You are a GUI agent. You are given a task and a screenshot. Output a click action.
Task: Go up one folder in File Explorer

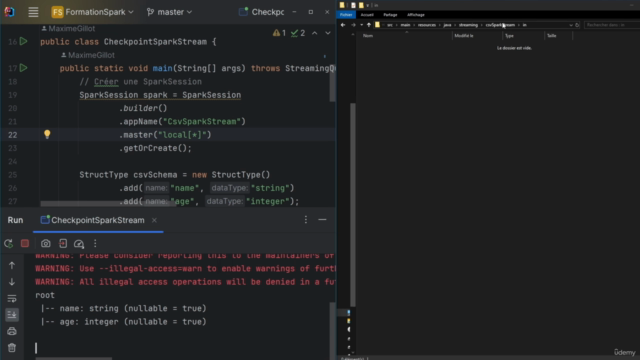click(x=369, y=25)
